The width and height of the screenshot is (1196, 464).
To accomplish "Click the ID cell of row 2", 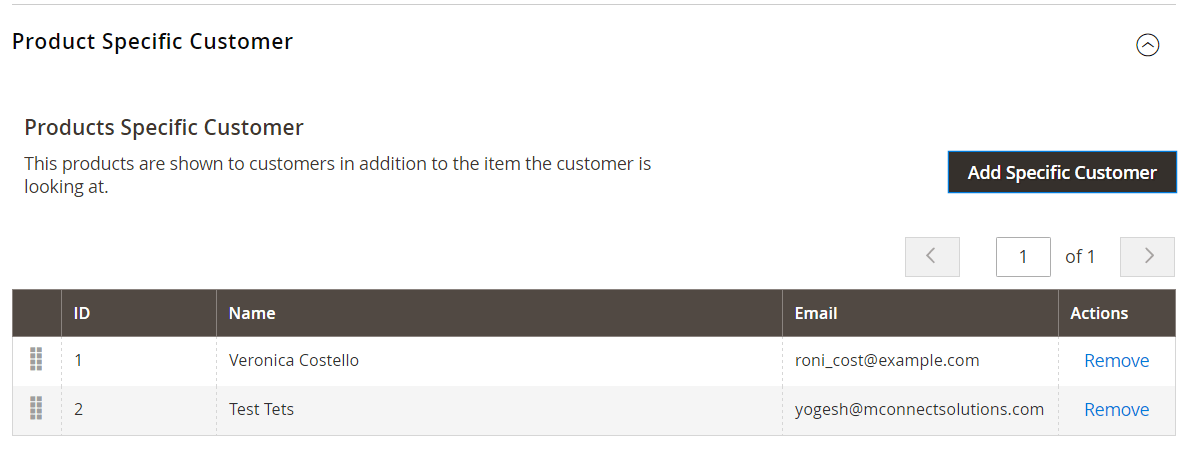I will click(x=79, y=409).
